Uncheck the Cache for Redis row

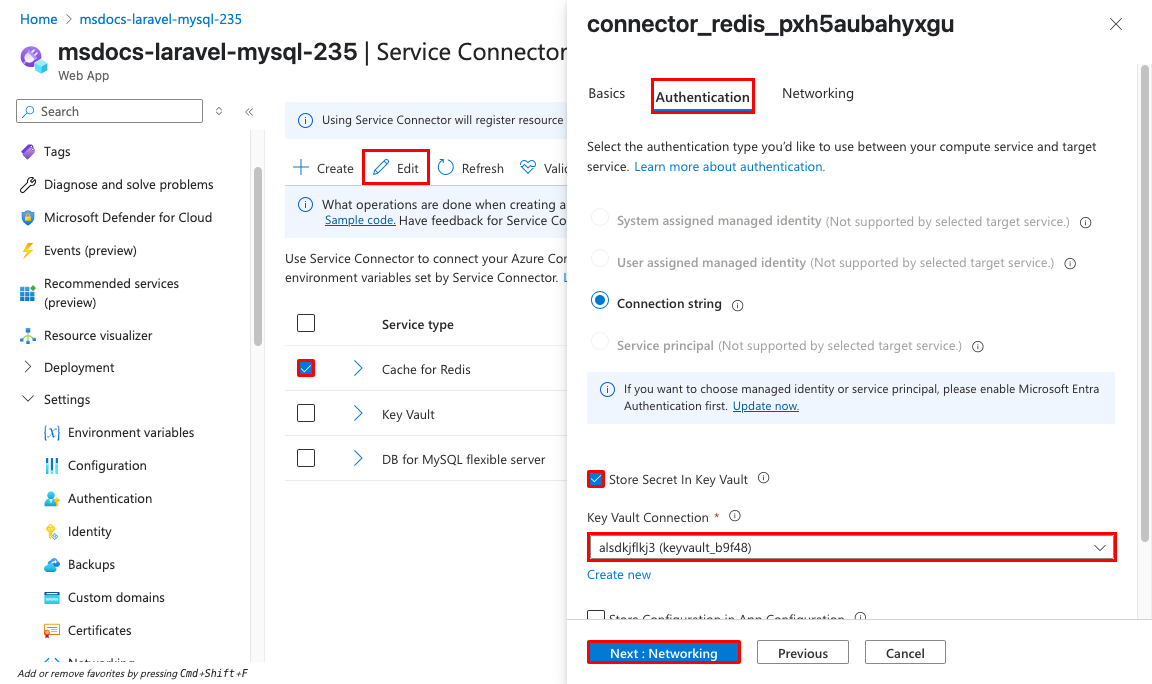point(305,368)
